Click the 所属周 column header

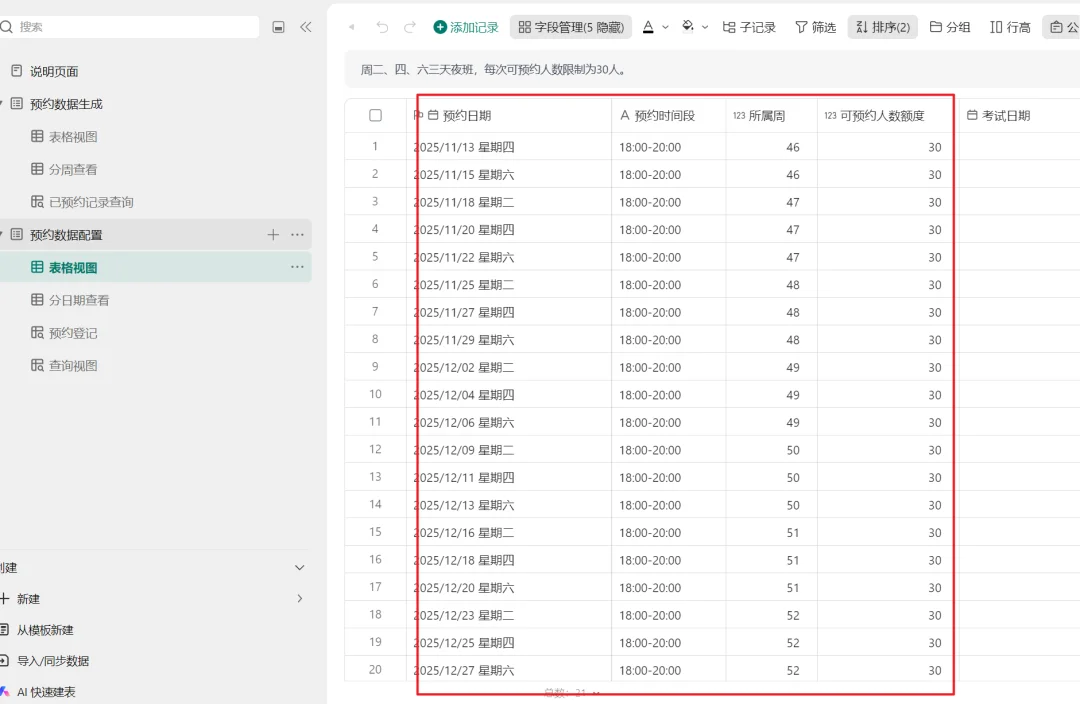[771, 115]
